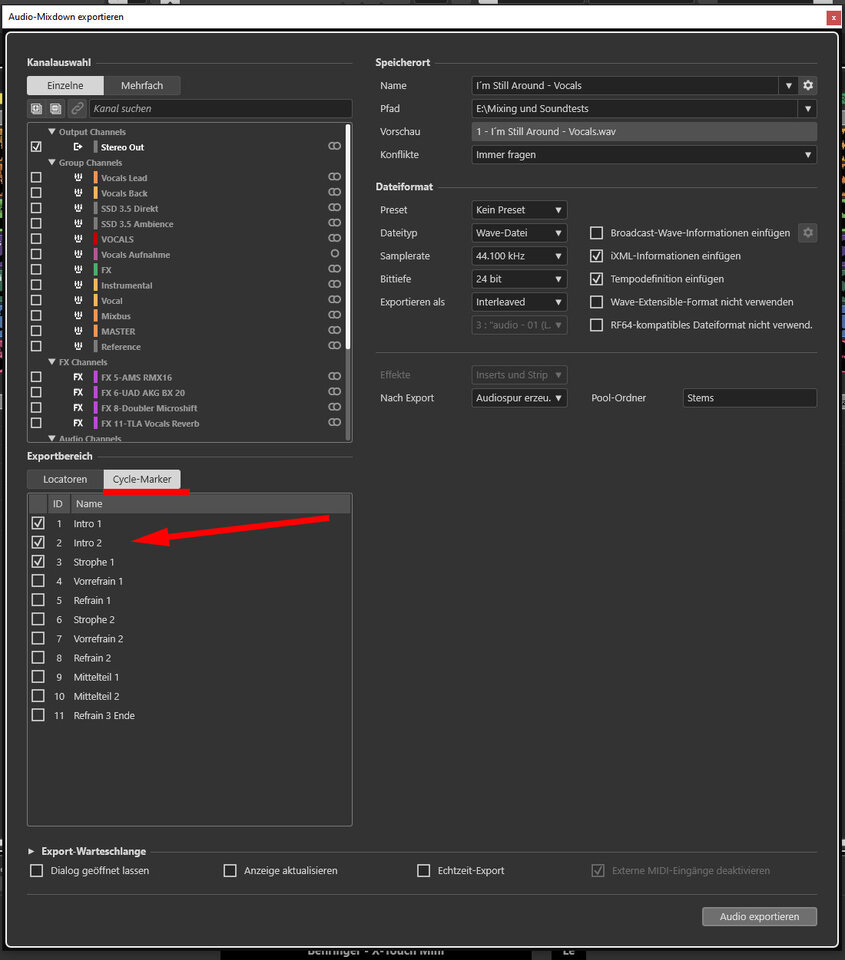Switch to Einzelne channel selection tab
This screenshot has height=960, width=845.
pos(66,86)
